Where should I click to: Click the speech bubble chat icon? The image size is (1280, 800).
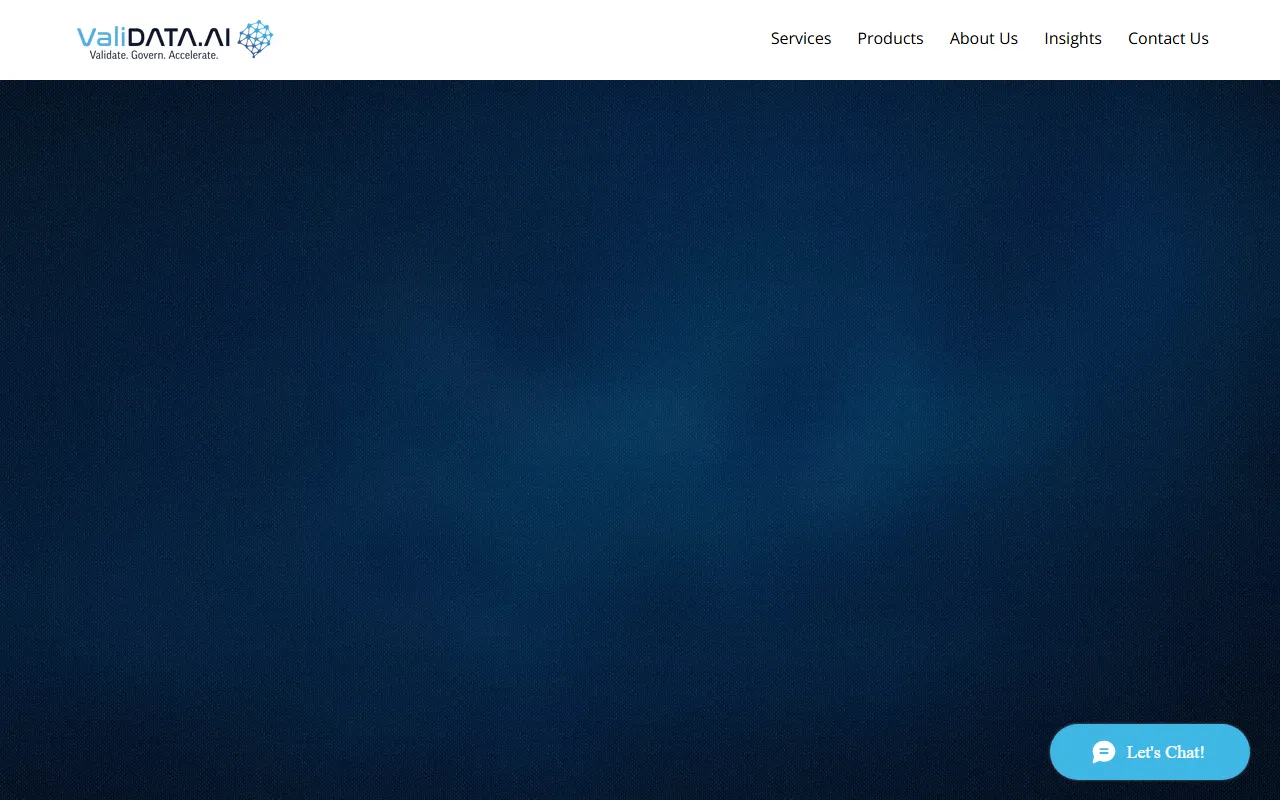[x=1104, y=752]
